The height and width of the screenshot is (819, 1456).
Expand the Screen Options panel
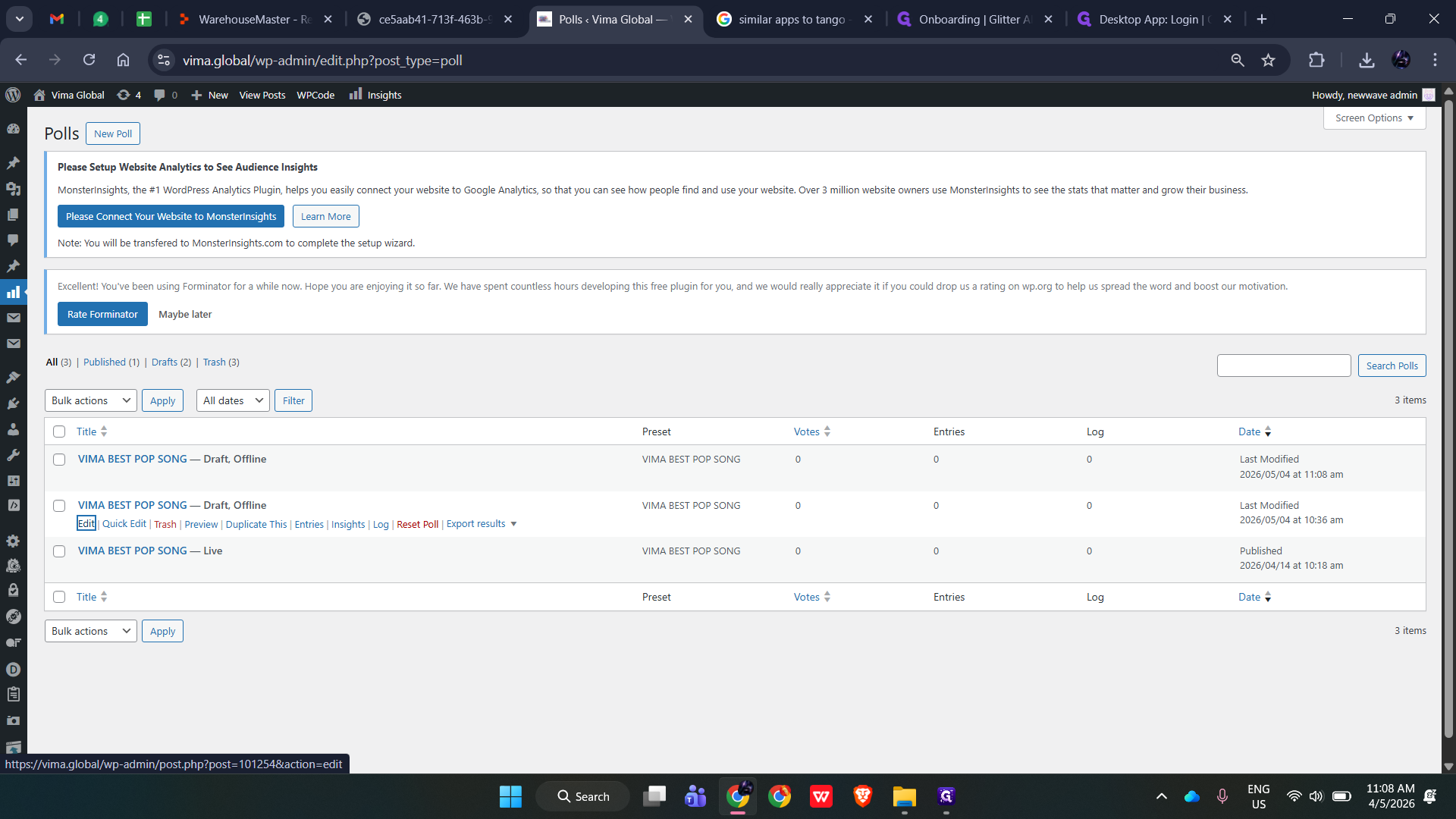click(1374, 118)
